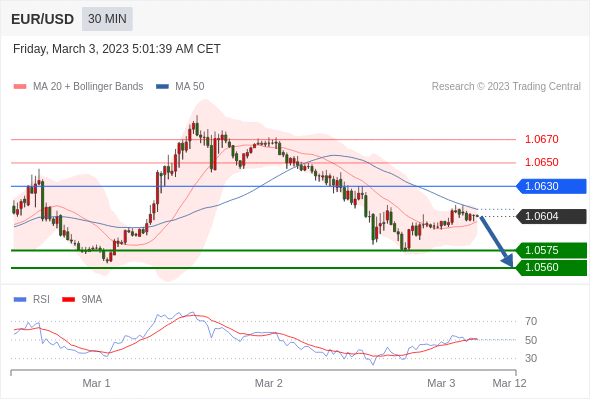
Task: Click the blue MA 50 legend swatch
Action: point(162,87)
